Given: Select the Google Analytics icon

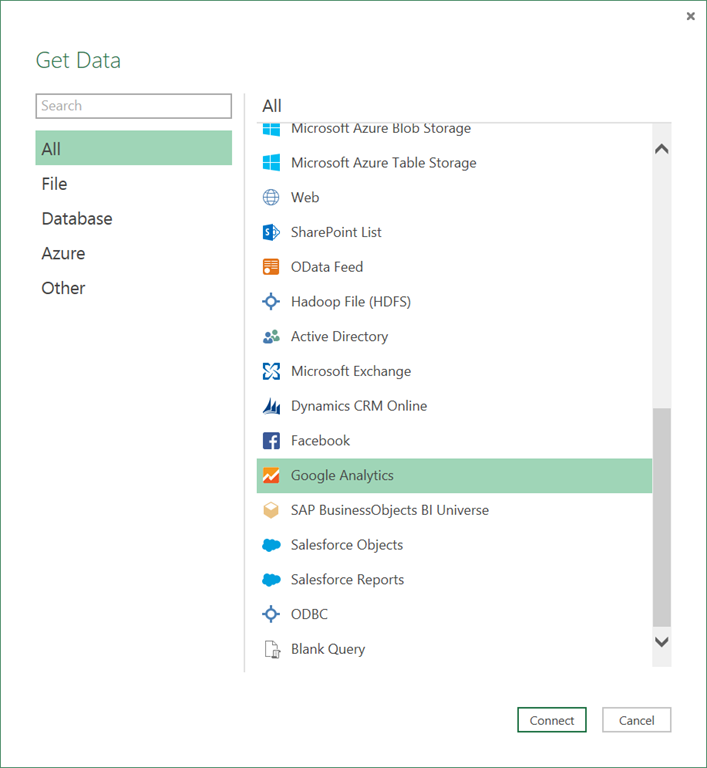Looking at the screenshot, I should 271,476.
